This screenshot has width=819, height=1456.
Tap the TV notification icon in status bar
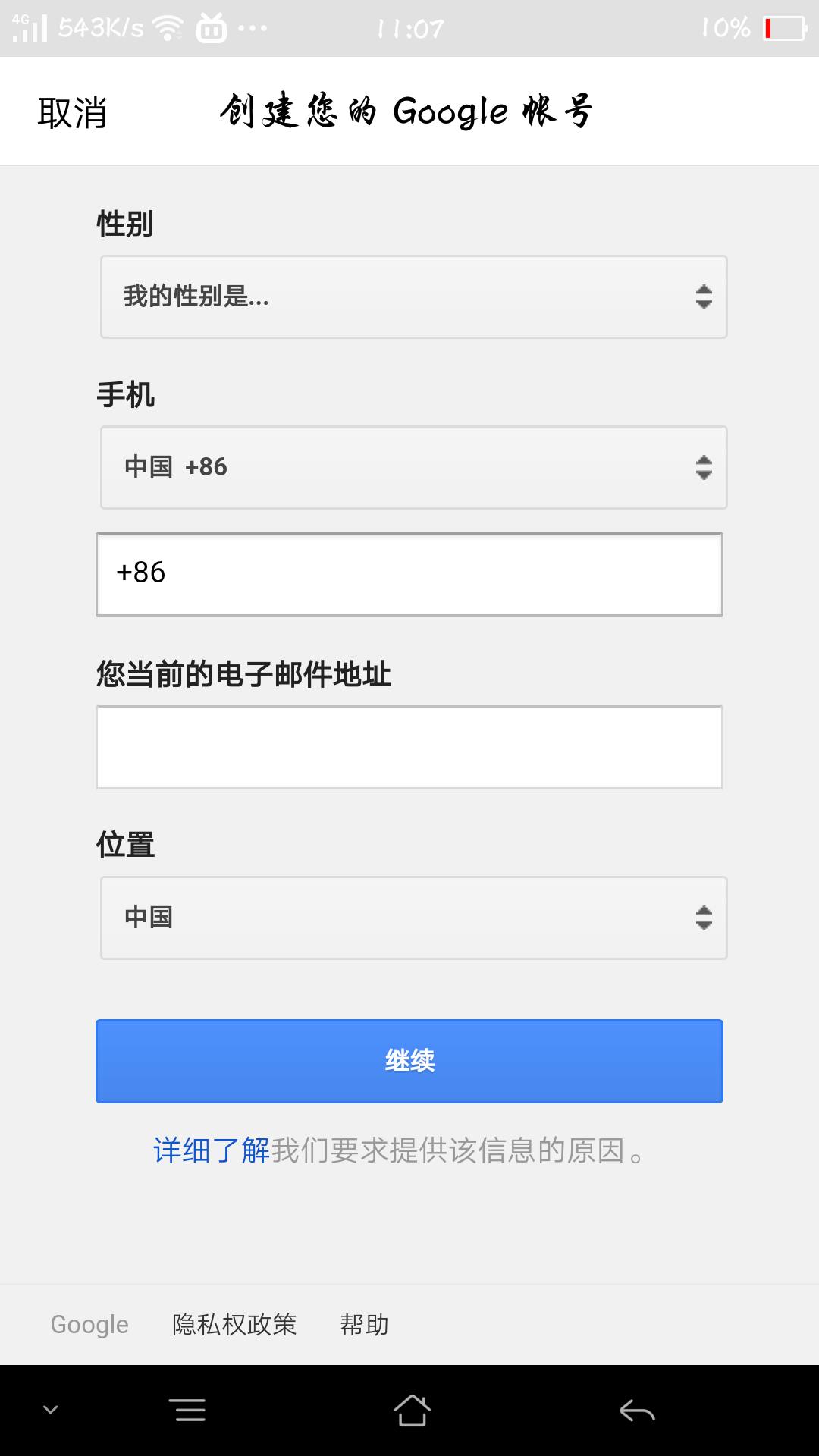coord(212,28)
